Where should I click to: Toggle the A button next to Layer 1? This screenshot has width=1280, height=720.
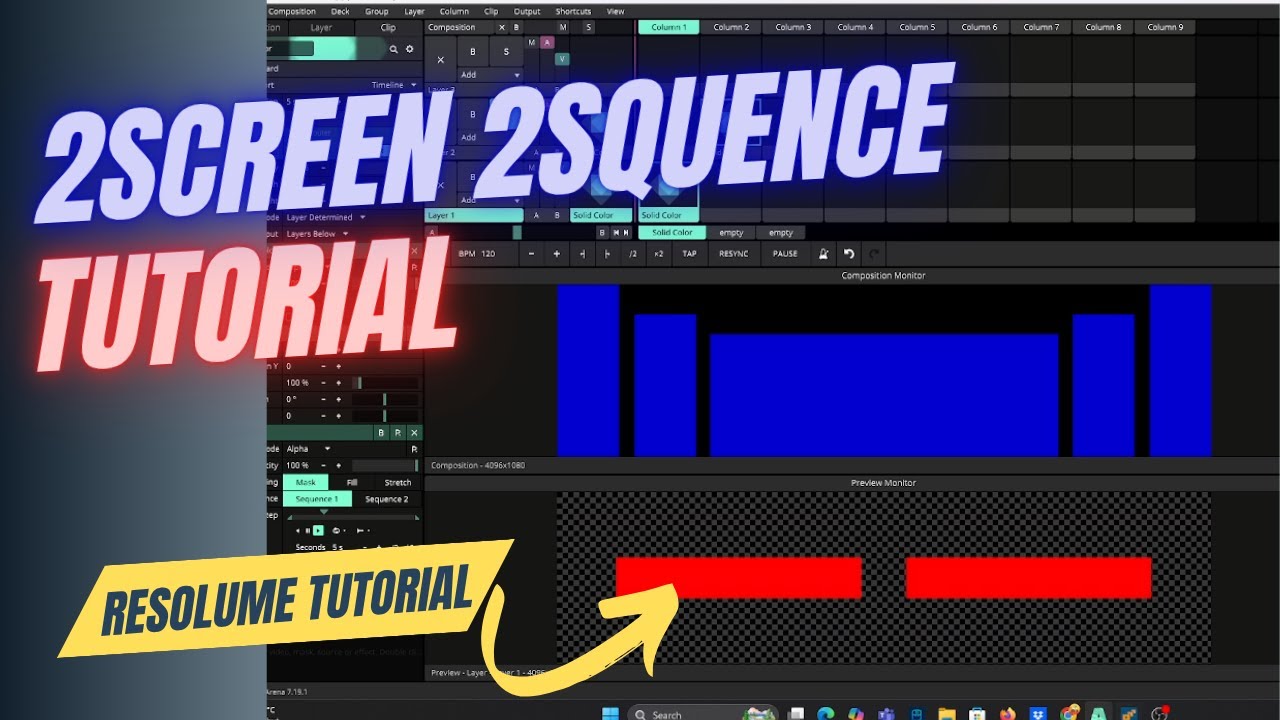[x=536, y=215]
